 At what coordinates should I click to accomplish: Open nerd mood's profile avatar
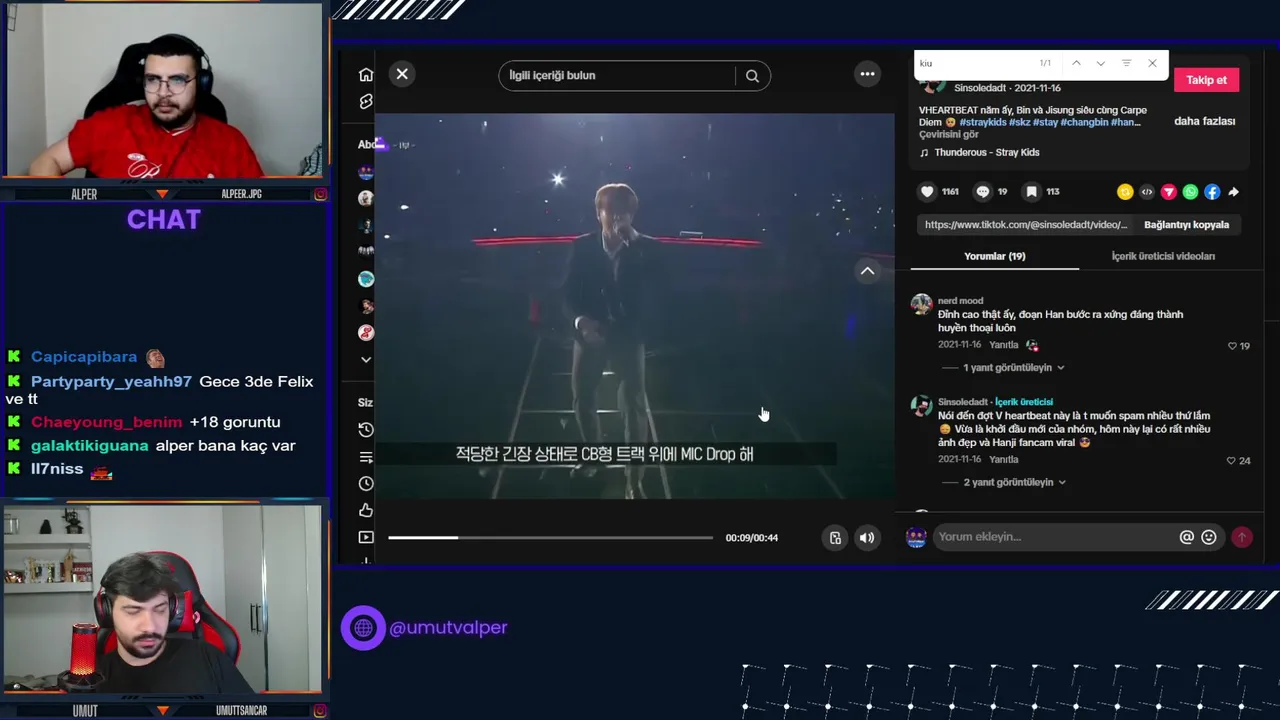click(922, 304)
